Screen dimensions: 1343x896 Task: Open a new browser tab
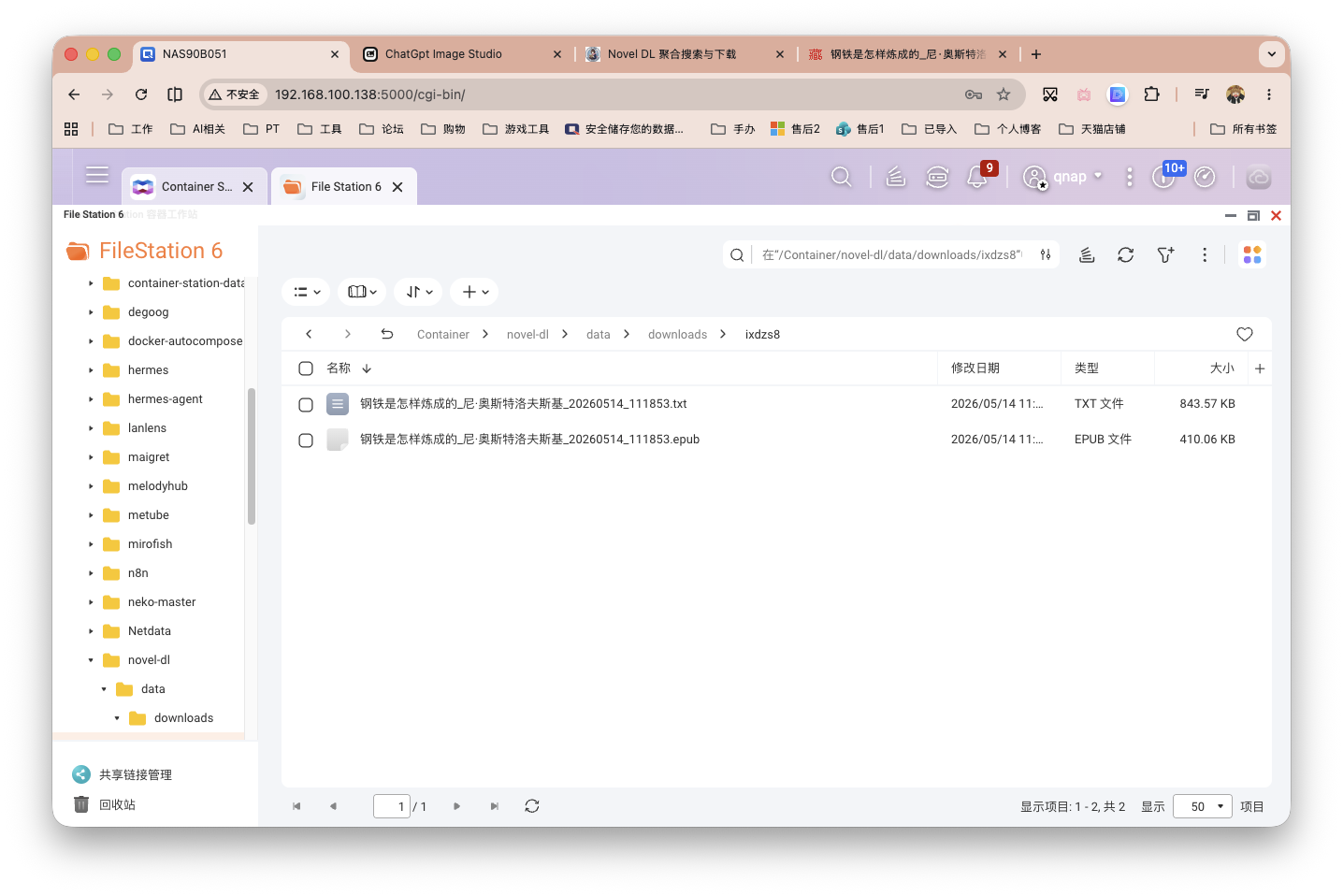(1036, 54)
